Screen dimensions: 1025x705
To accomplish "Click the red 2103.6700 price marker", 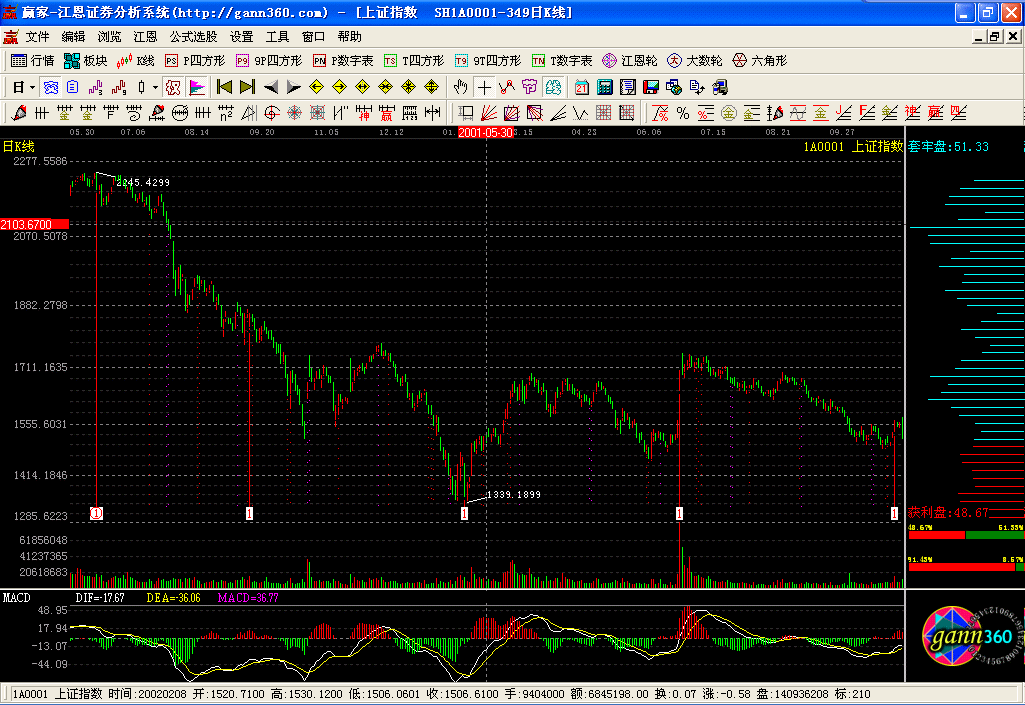I will click(34, 223).
